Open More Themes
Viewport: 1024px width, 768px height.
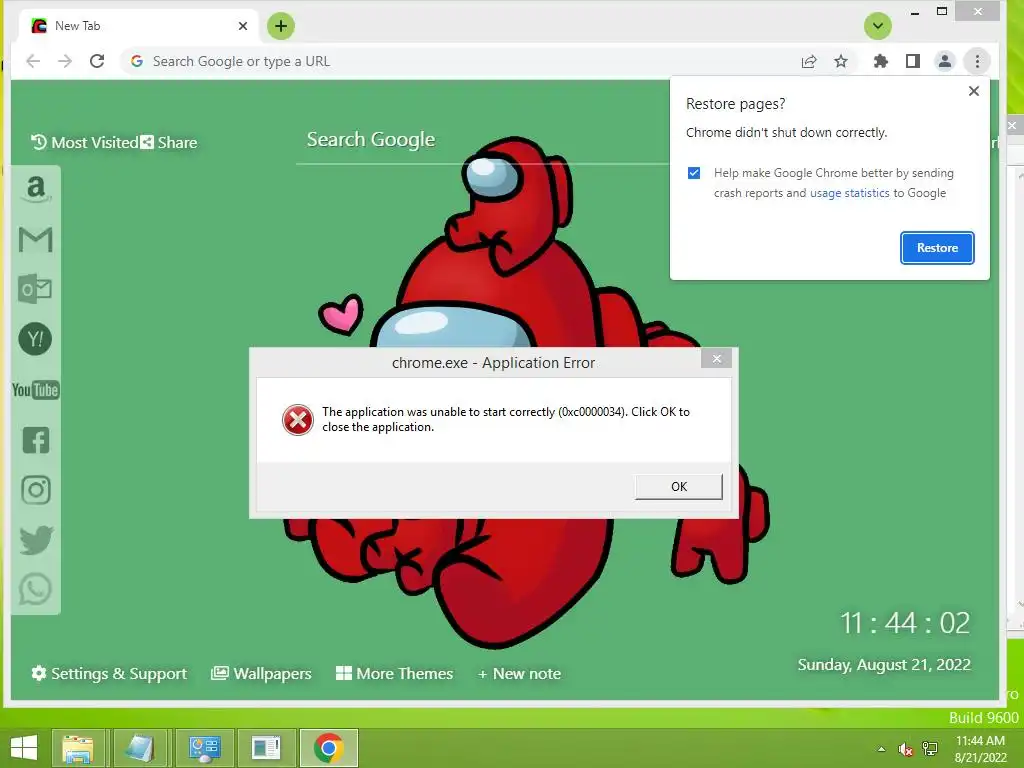tap(394, 673)
